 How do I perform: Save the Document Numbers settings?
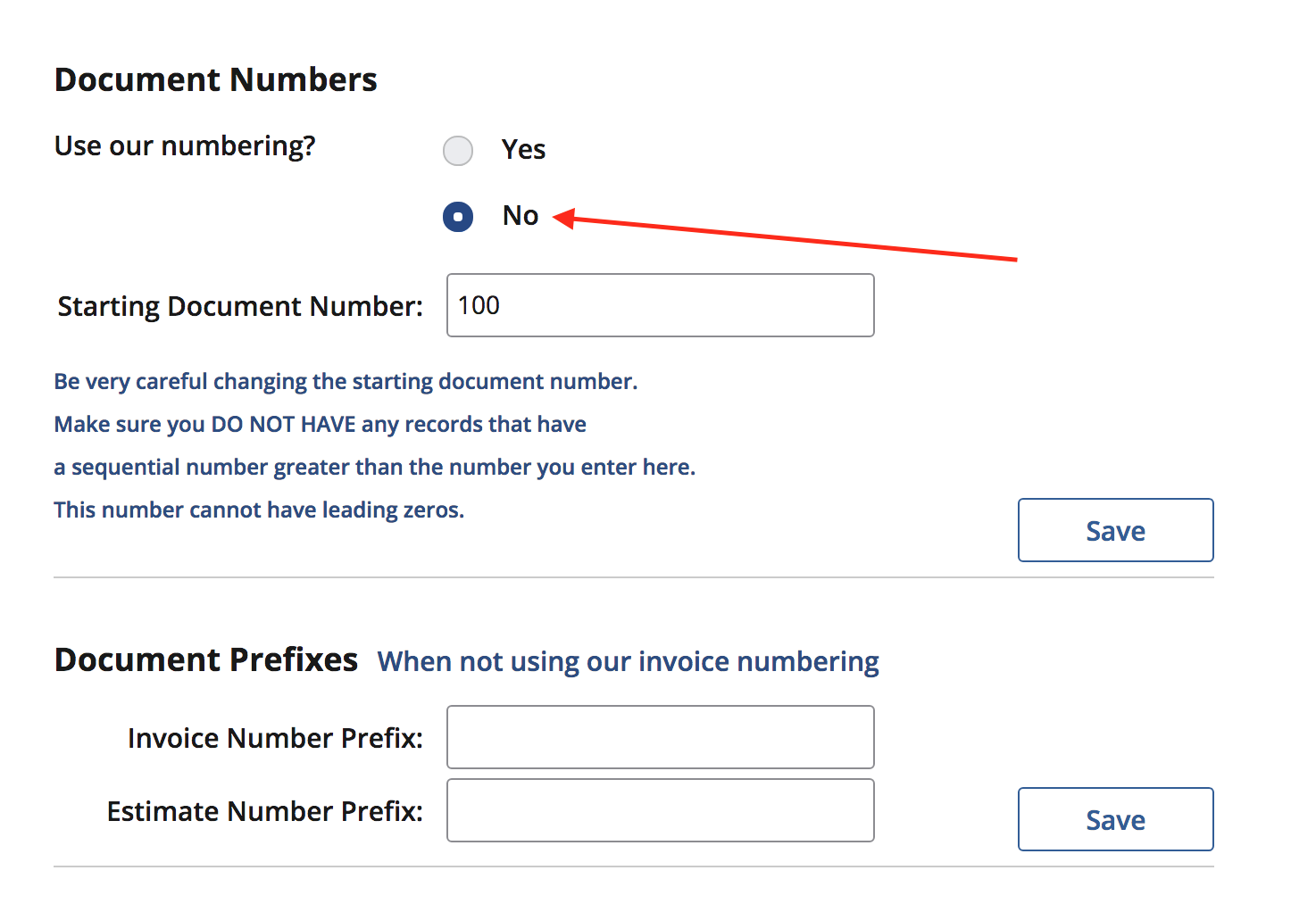[1115, 530]
